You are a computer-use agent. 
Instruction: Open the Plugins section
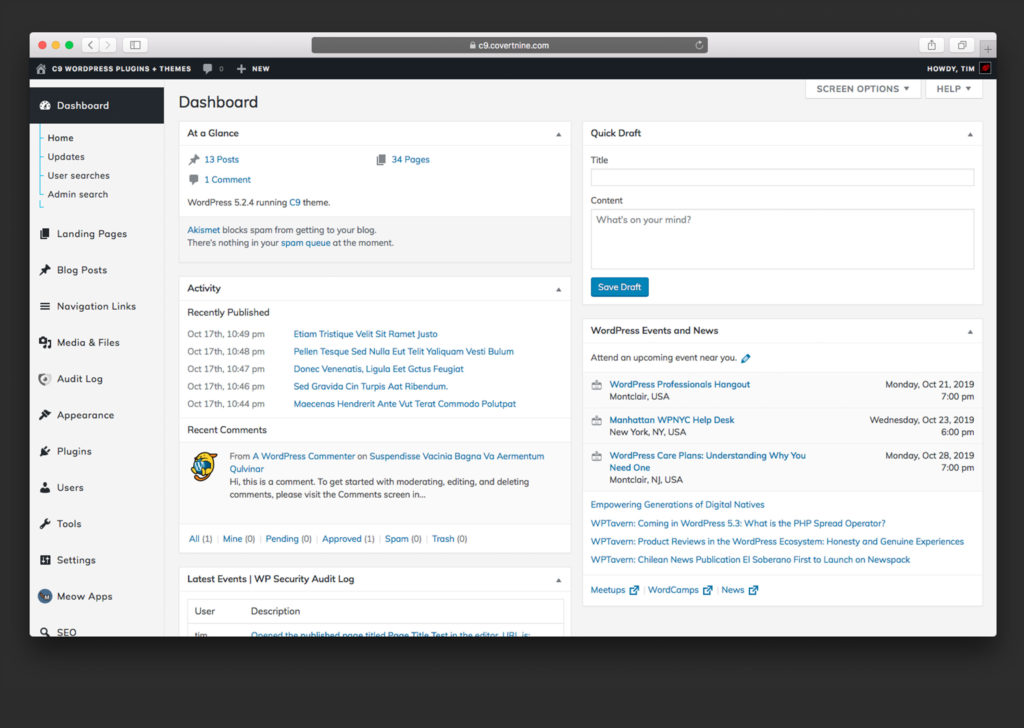[x=71, y=451]
